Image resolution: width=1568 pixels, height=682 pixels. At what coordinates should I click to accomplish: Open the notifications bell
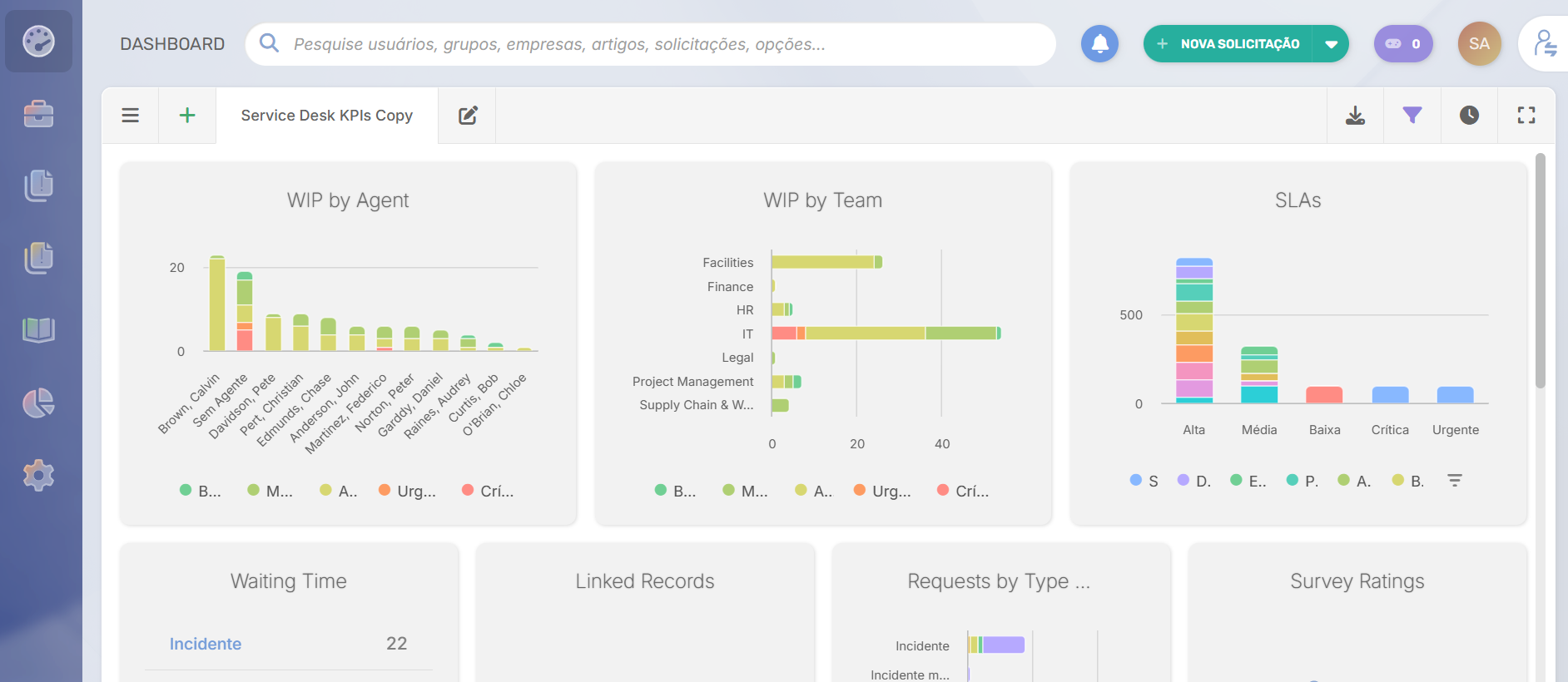[x=1099, y=44]
